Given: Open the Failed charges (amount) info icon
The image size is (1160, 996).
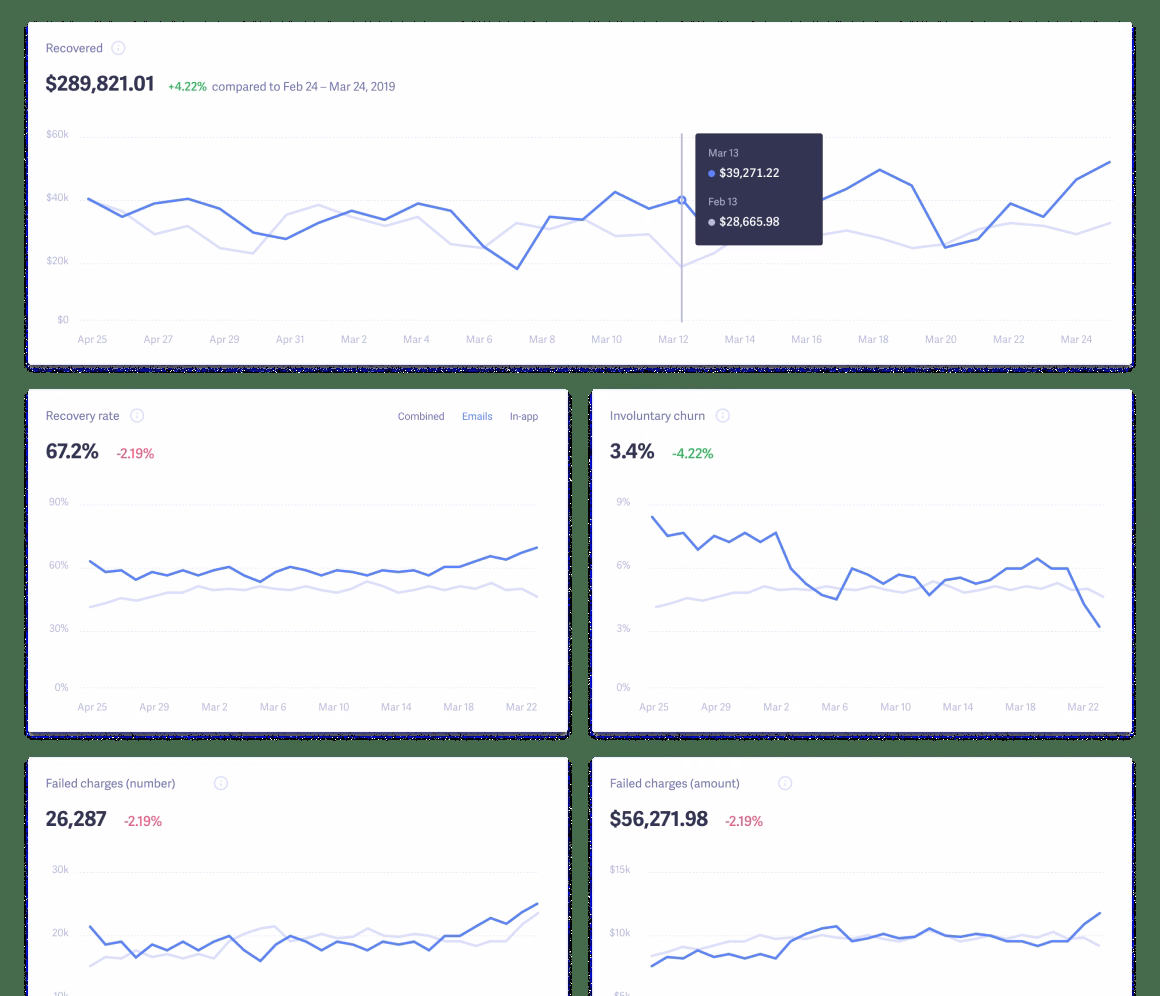Looking at the screenshot, I should pos(785,783).
